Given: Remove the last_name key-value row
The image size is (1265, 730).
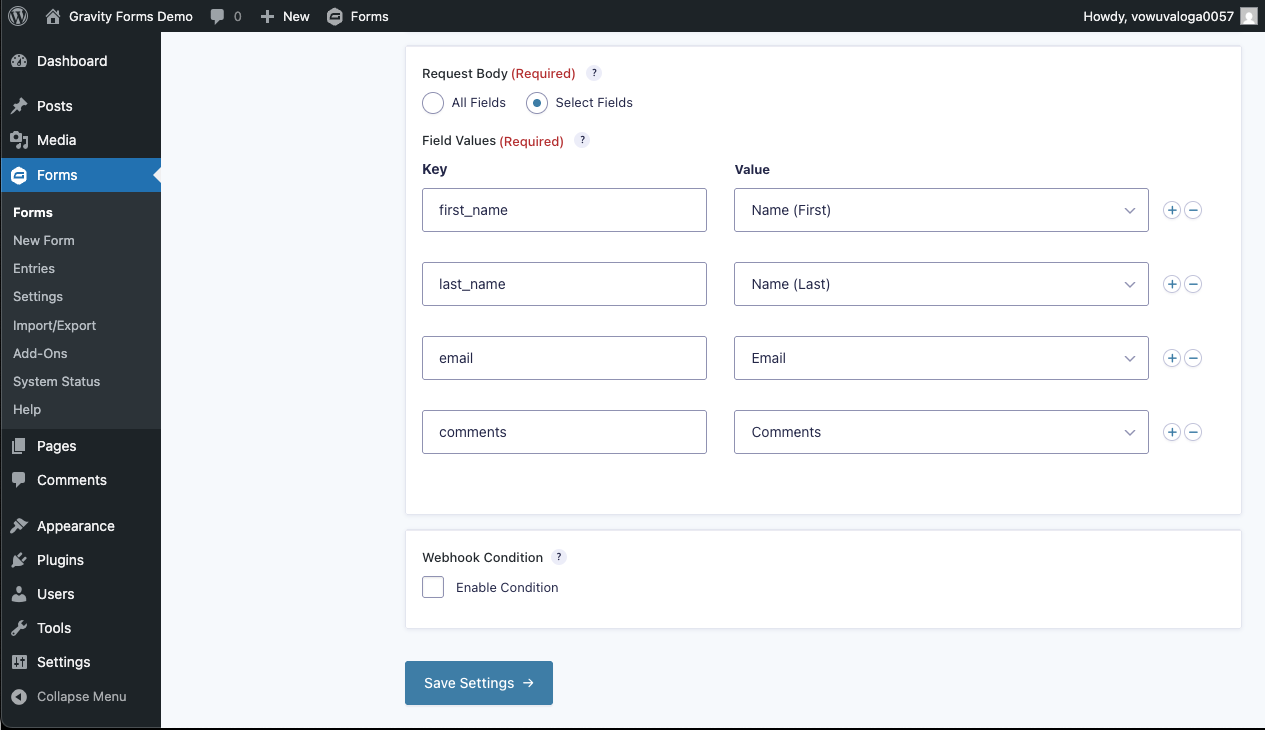Looking at the screenshot, I should 1193,284.
